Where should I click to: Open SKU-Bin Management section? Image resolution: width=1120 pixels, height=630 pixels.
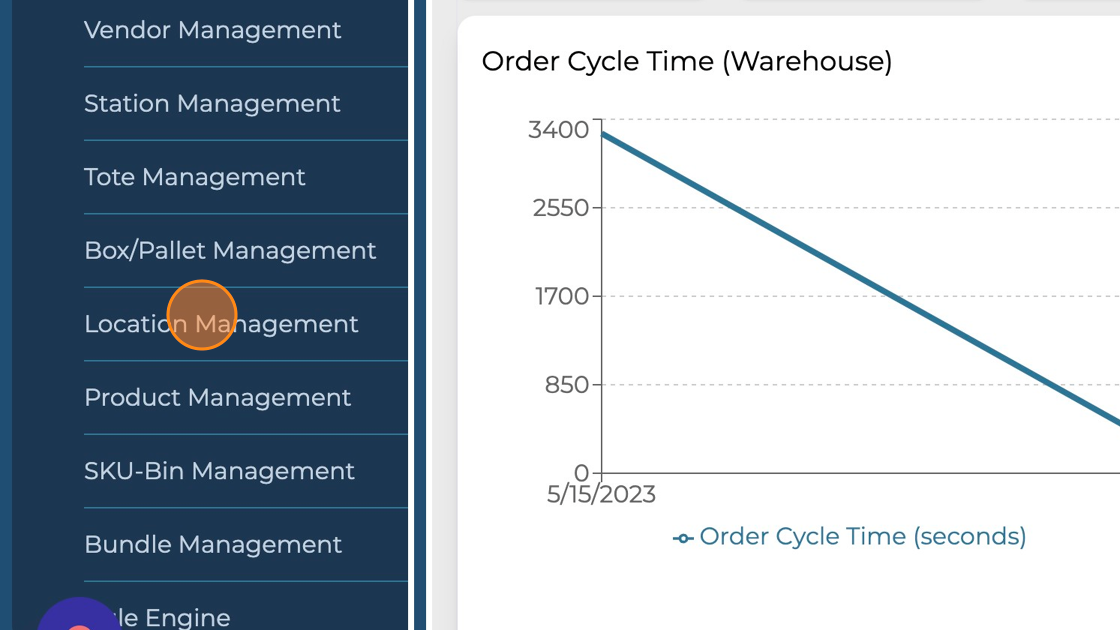pos(219,471)
